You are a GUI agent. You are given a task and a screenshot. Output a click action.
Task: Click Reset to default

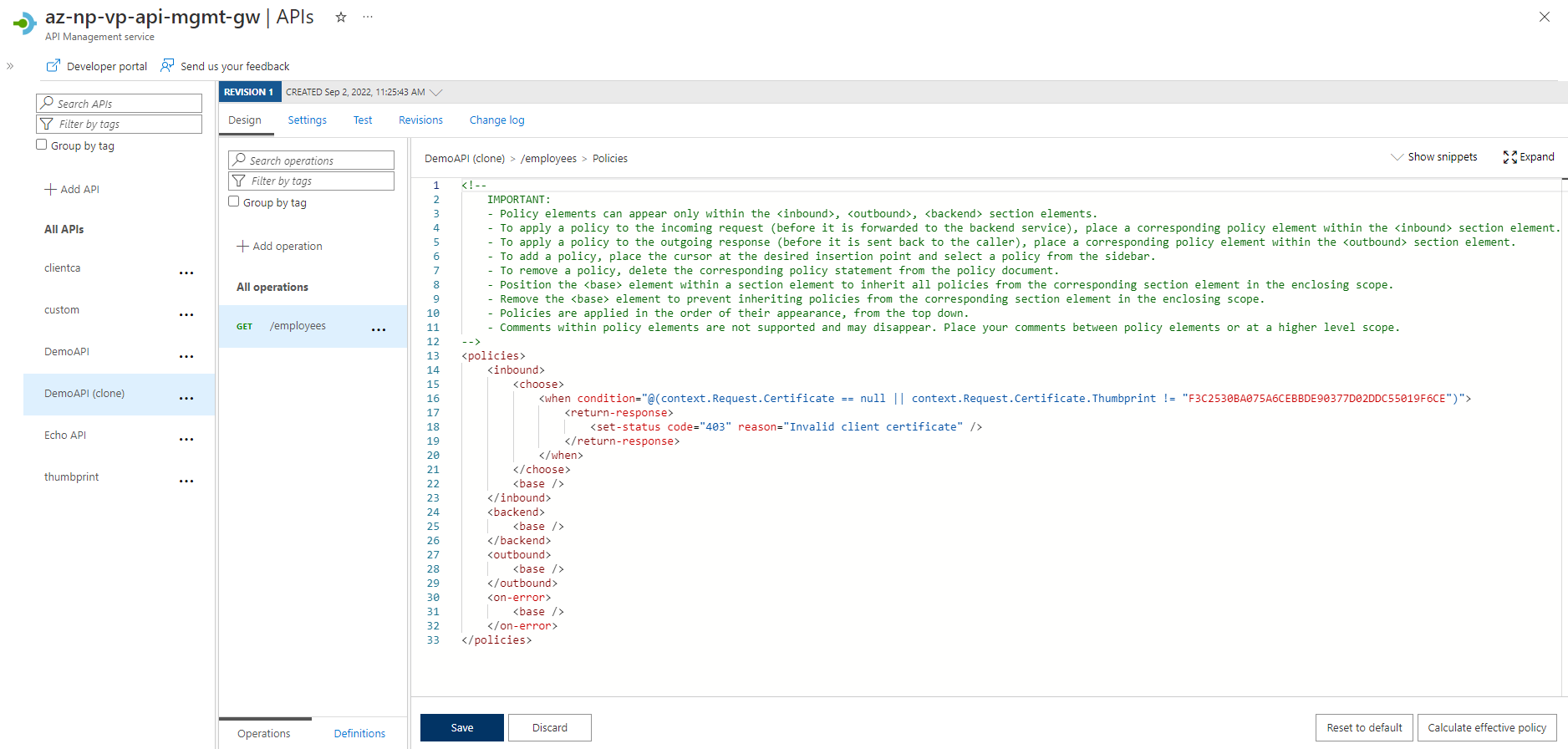click(x=1364, y=727)
